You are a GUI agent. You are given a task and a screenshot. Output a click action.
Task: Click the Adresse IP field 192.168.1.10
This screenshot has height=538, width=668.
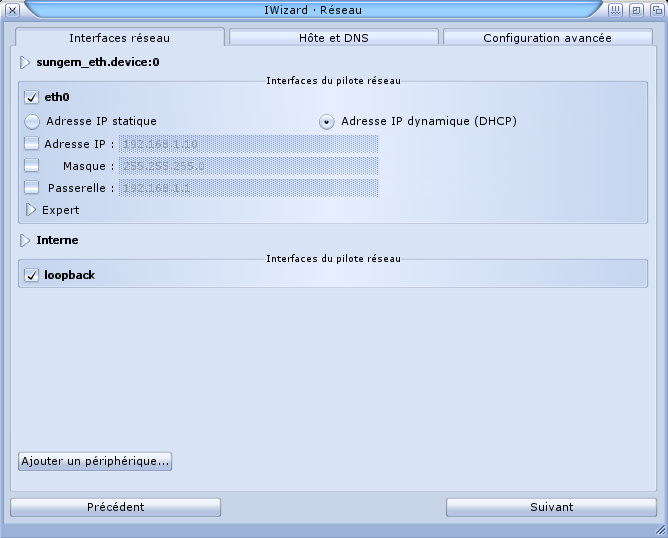248,144
